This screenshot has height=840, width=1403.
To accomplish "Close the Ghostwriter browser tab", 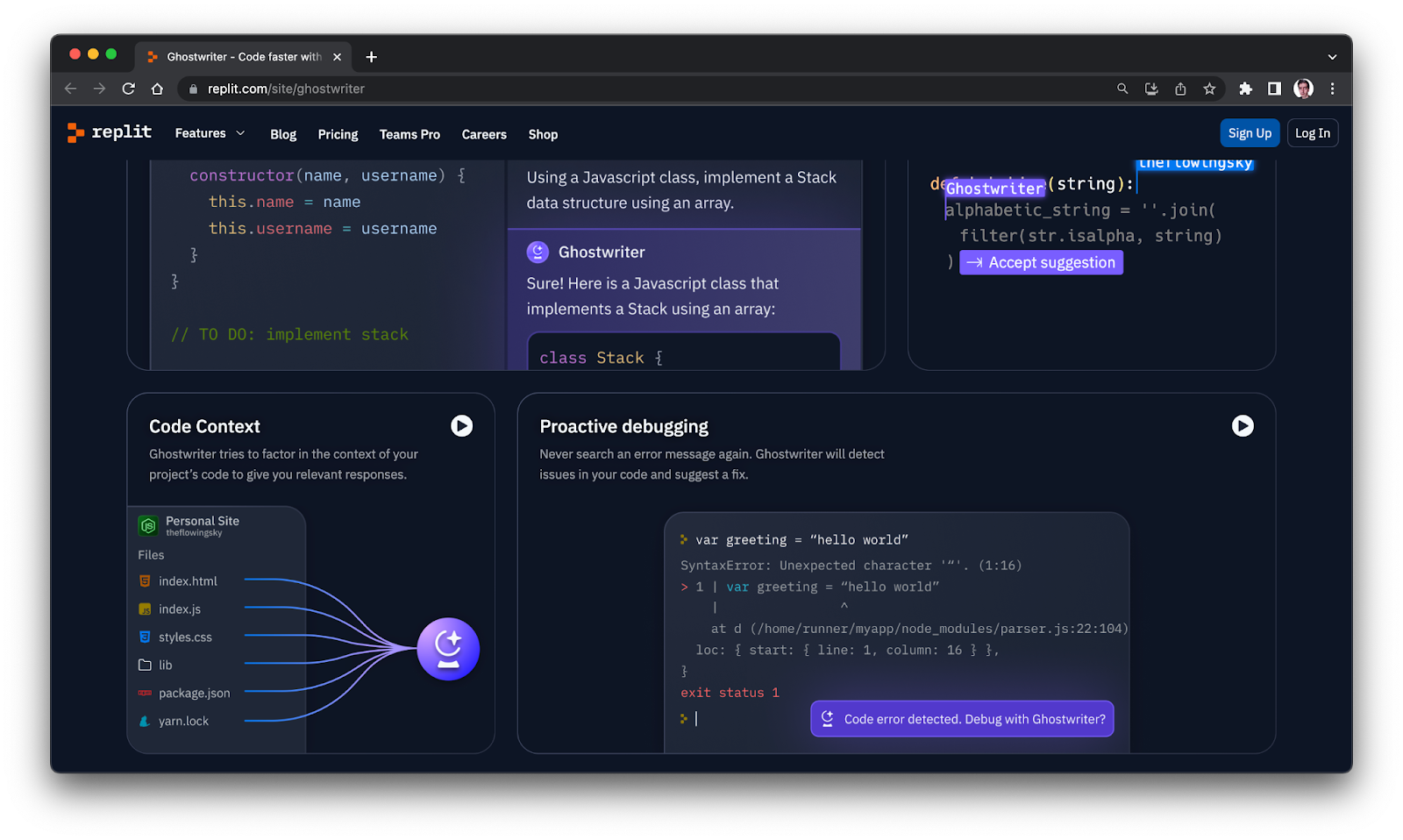I will point(337,57).
